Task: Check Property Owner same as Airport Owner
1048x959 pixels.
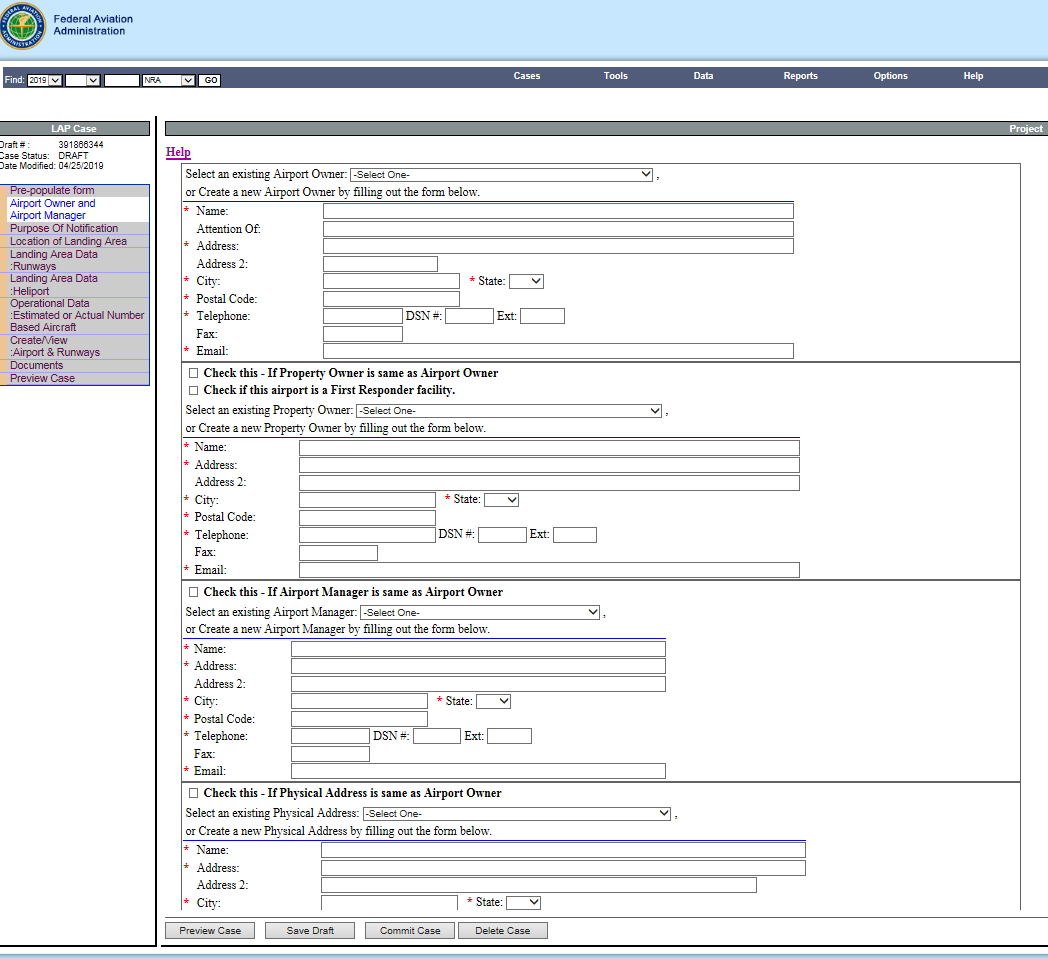Action: click(193, 373)
